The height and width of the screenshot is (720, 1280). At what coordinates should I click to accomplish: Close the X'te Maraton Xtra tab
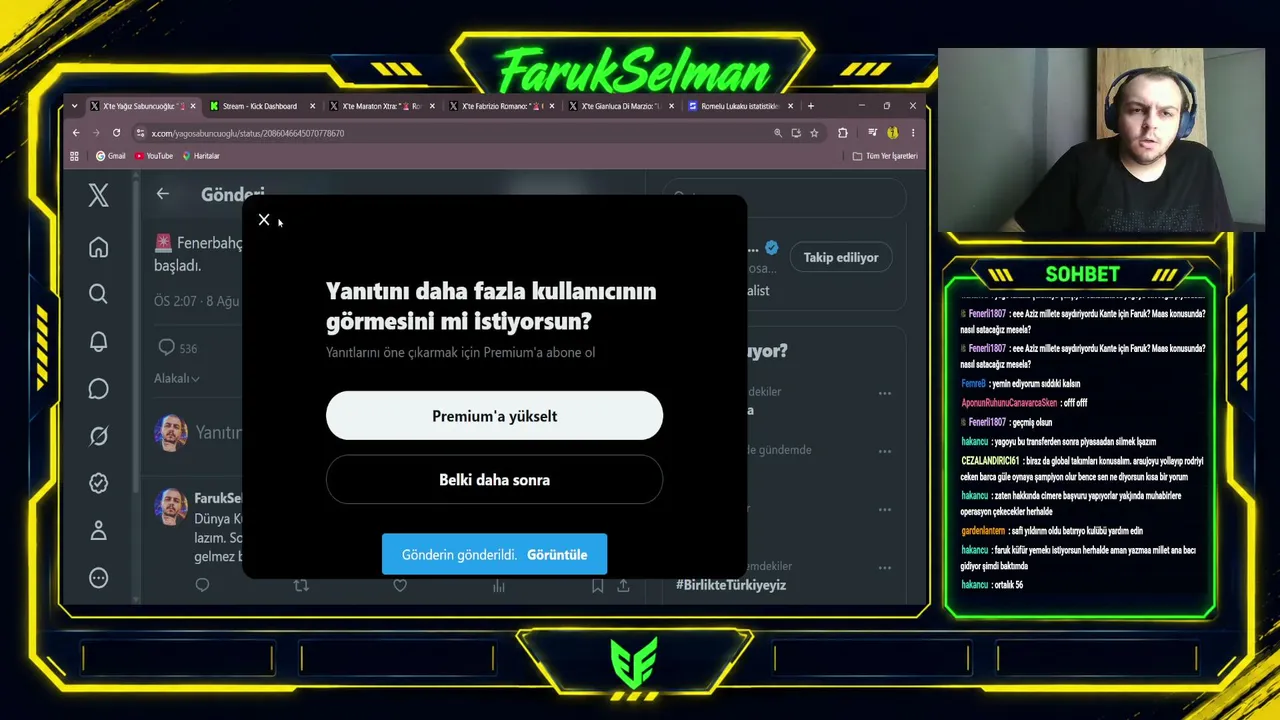click(x=432, y=106)
